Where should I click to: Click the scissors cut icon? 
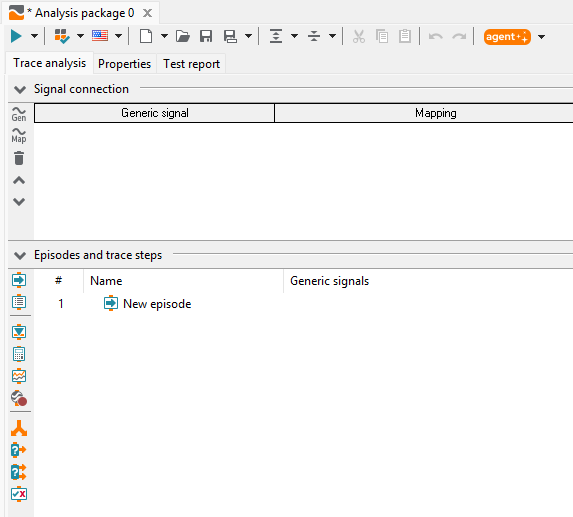359,37
